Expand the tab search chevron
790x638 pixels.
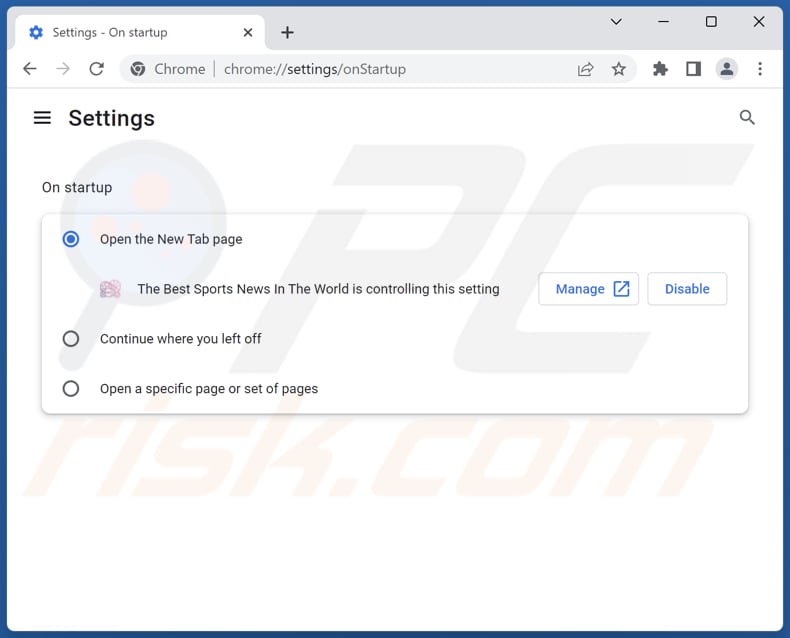tap(616, 22)
